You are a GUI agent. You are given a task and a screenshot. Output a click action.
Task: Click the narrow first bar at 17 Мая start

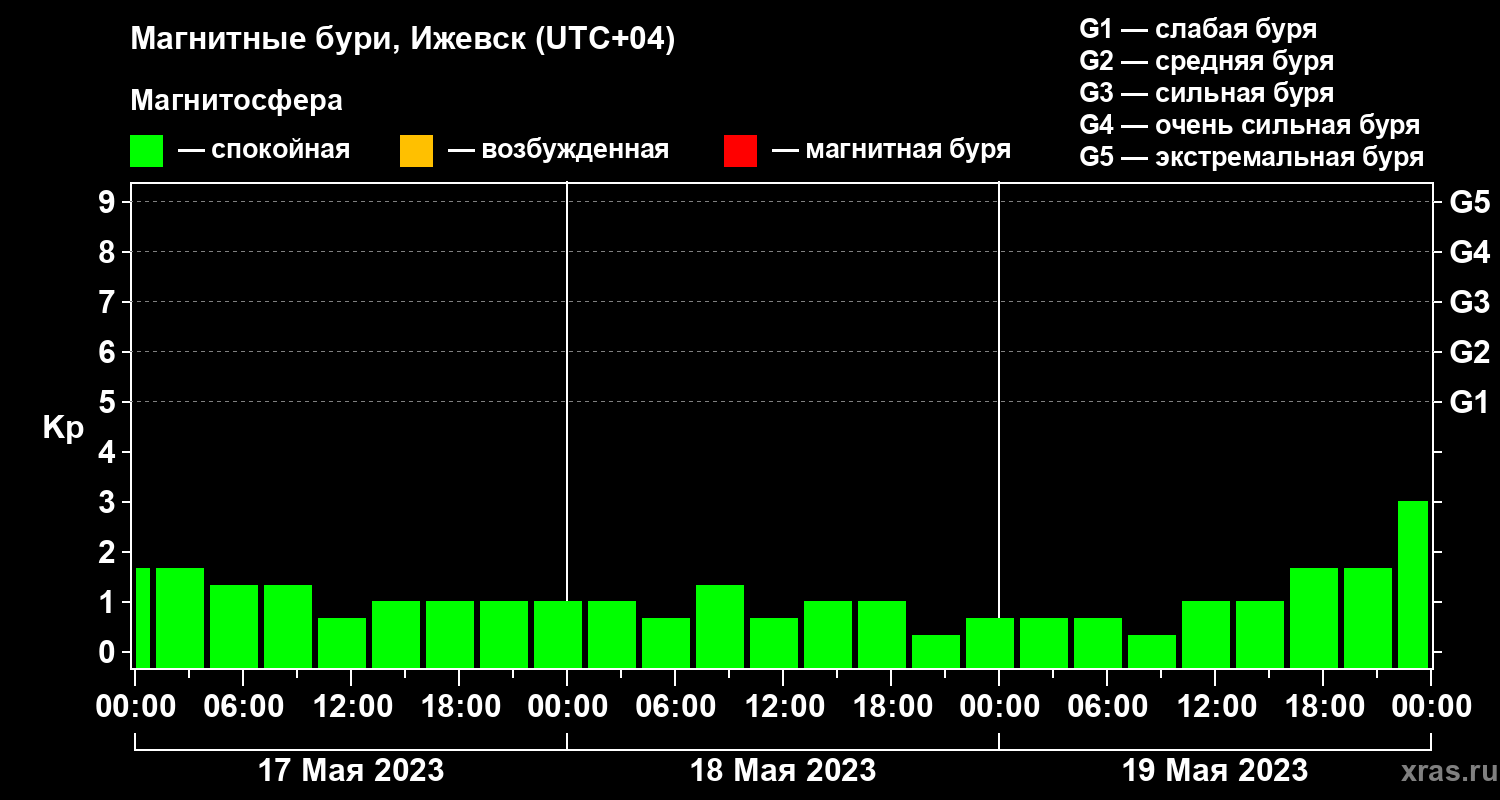pyautogui.click(x=142, y=617)
